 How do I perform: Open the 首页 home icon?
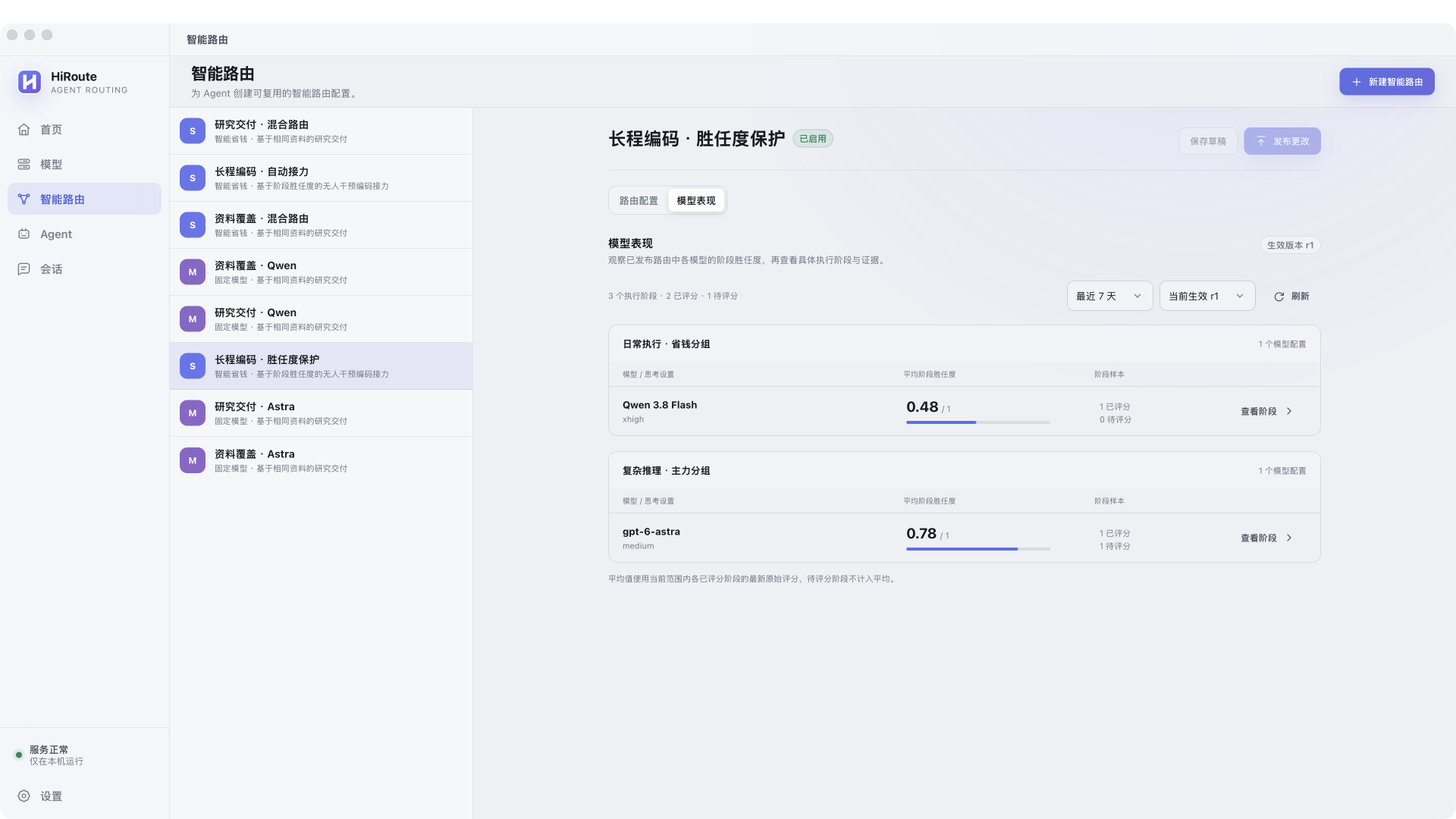pyautogui.click(x=24, y=130)
